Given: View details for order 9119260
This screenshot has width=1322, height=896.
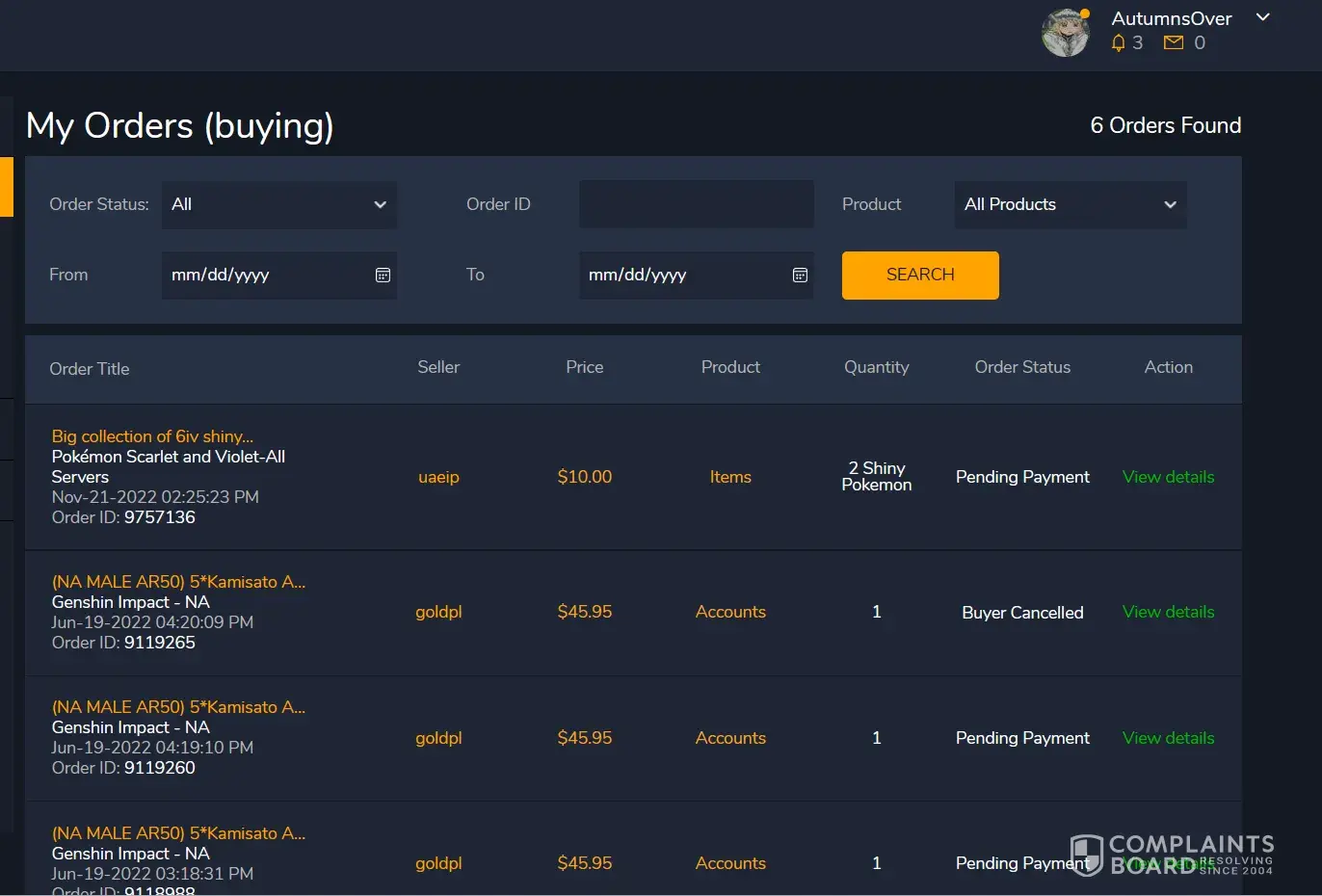Looking at the screenshot, I should point(1168,738).
